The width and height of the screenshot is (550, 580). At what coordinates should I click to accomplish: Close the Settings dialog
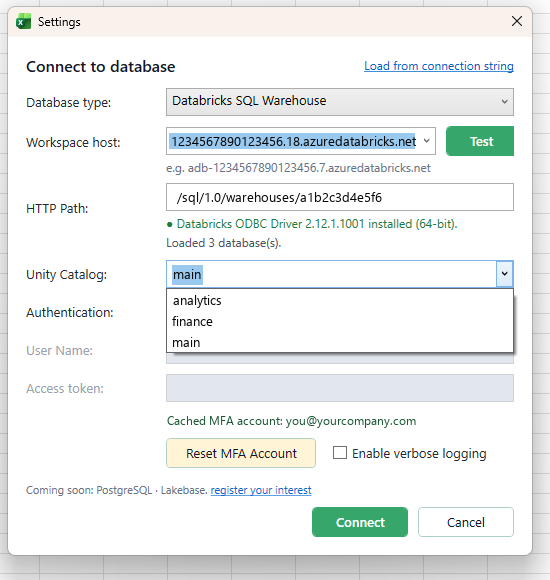tap(517, 21)
